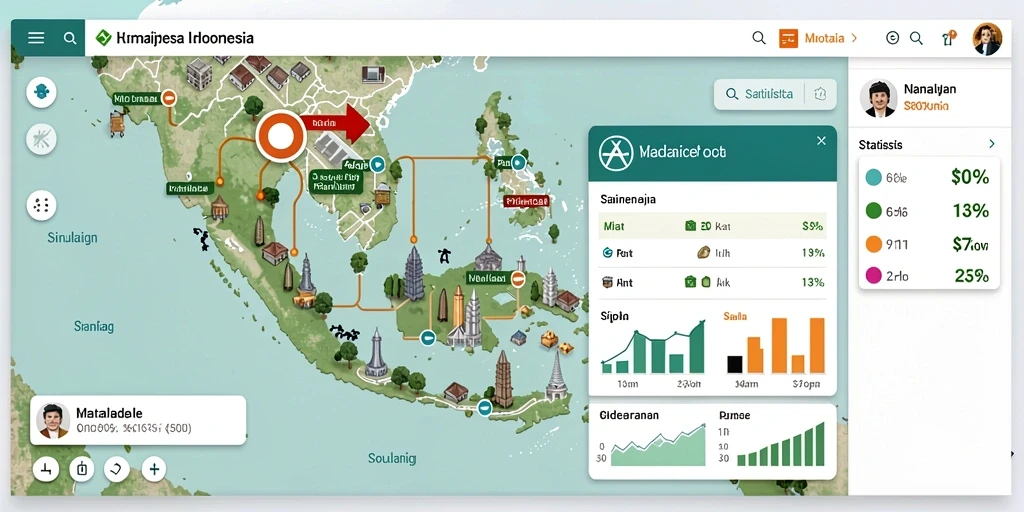Click the rotate round button in bottom toolbar
Viewport: 1024px width, 512px height.
click(117, 469)
